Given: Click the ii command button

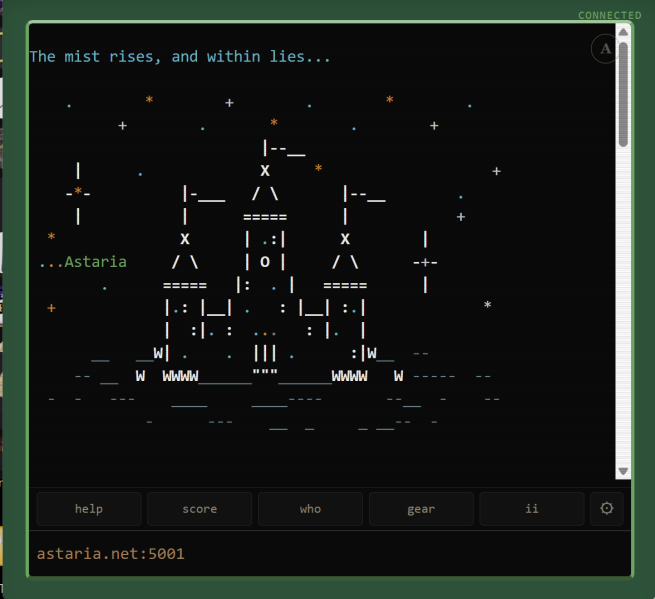Looking at the screenshot, I should (532, 509).
